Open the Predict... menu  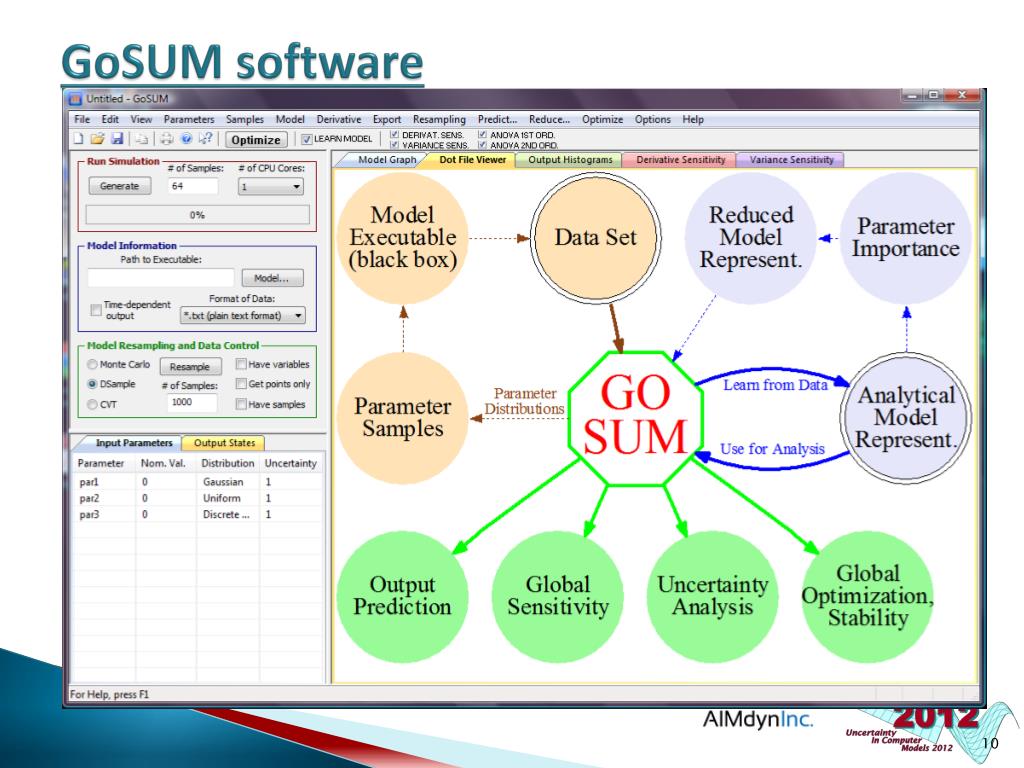click(x=497, y=120)
